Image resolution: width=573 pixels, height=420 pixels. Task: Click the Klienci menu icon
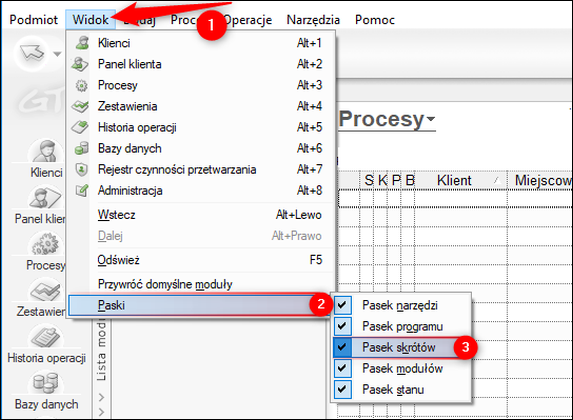[82, 43]
